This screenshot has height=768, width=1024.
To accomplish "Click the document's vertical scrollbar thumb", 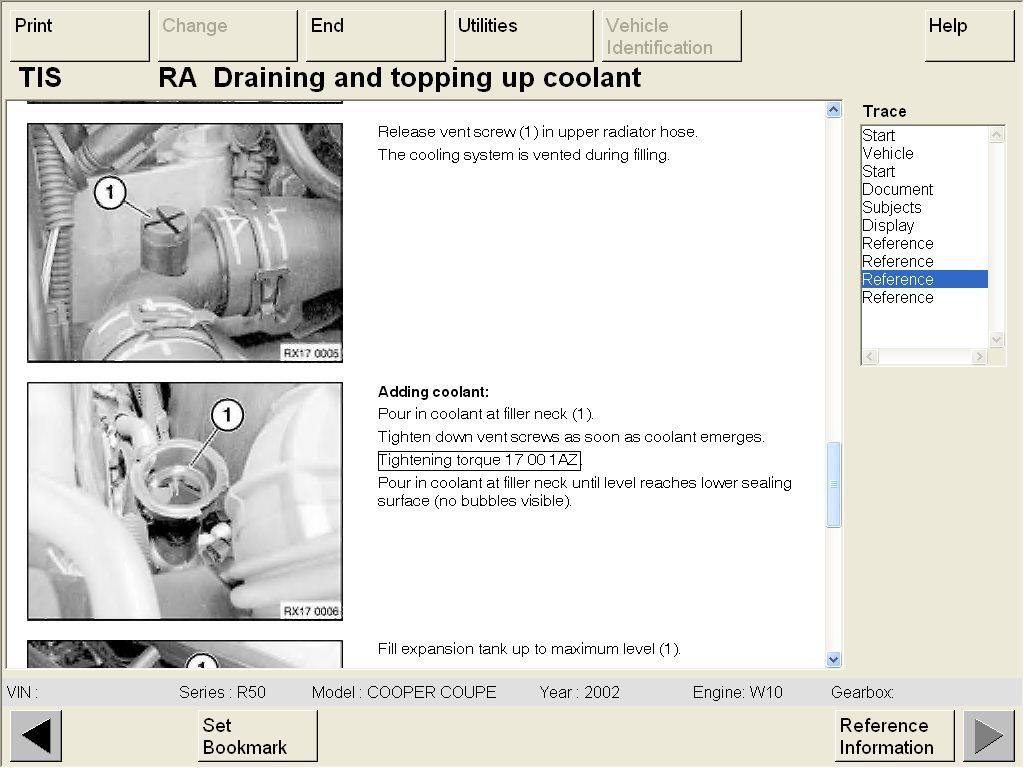I will (834, 485).
